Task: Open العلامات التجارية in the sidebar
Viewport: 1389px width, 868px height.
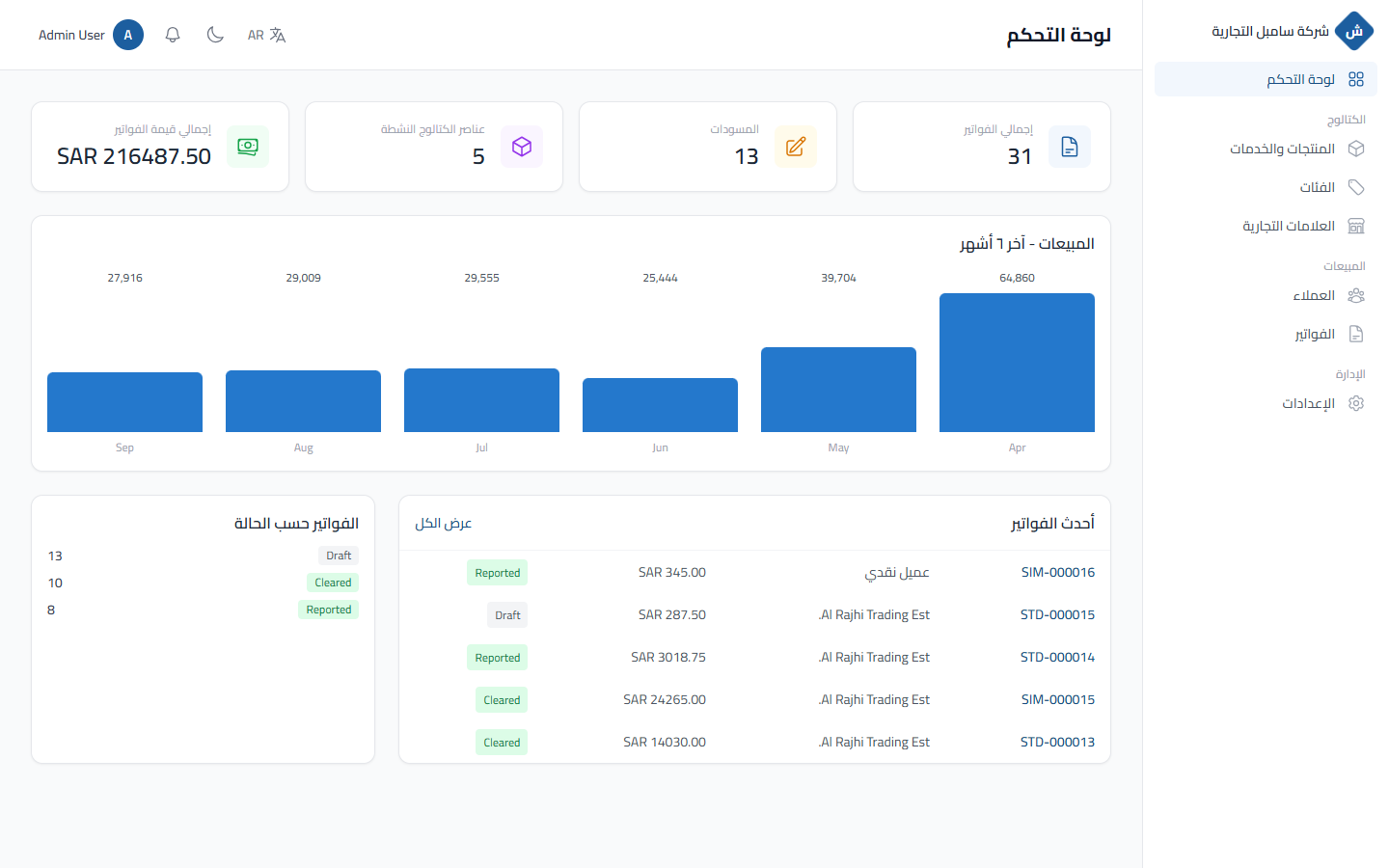Action: point(1266,226)
